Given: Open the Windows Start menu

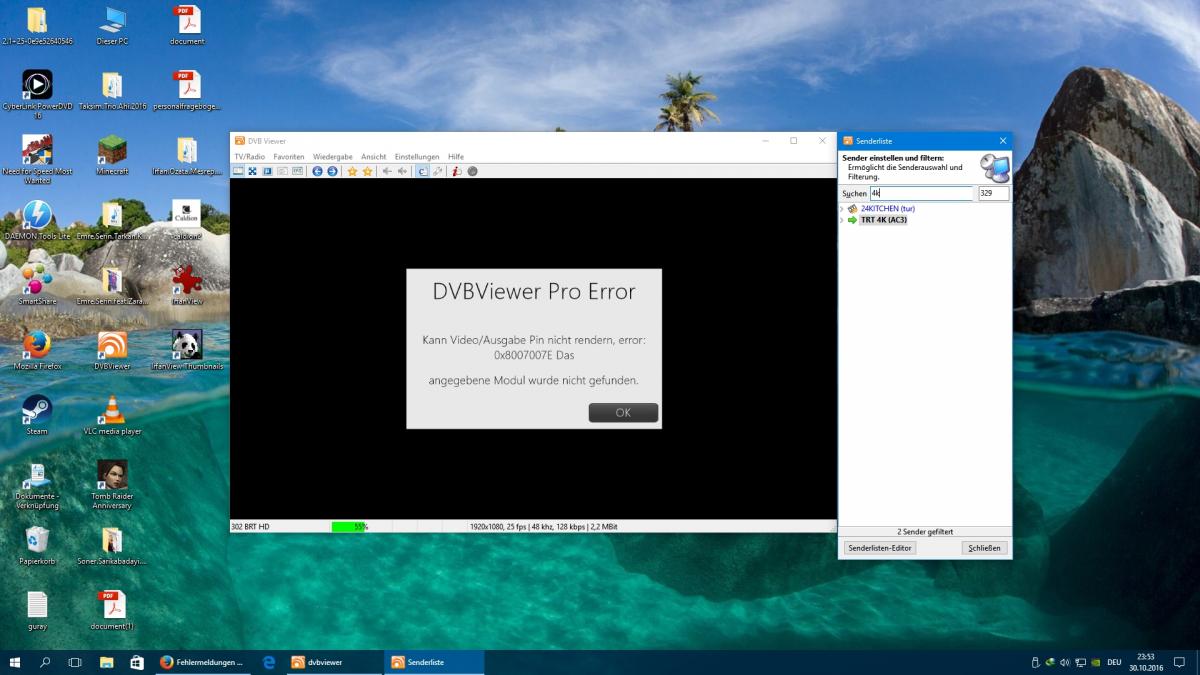Looking at the screenshot, I should coord(15,662).
